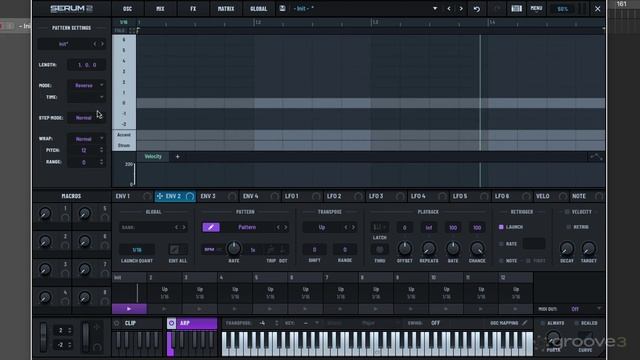This screenshot has width=640, height=360.
Task: Click the Trip triplet icon
Action: (x=271, y=249)
